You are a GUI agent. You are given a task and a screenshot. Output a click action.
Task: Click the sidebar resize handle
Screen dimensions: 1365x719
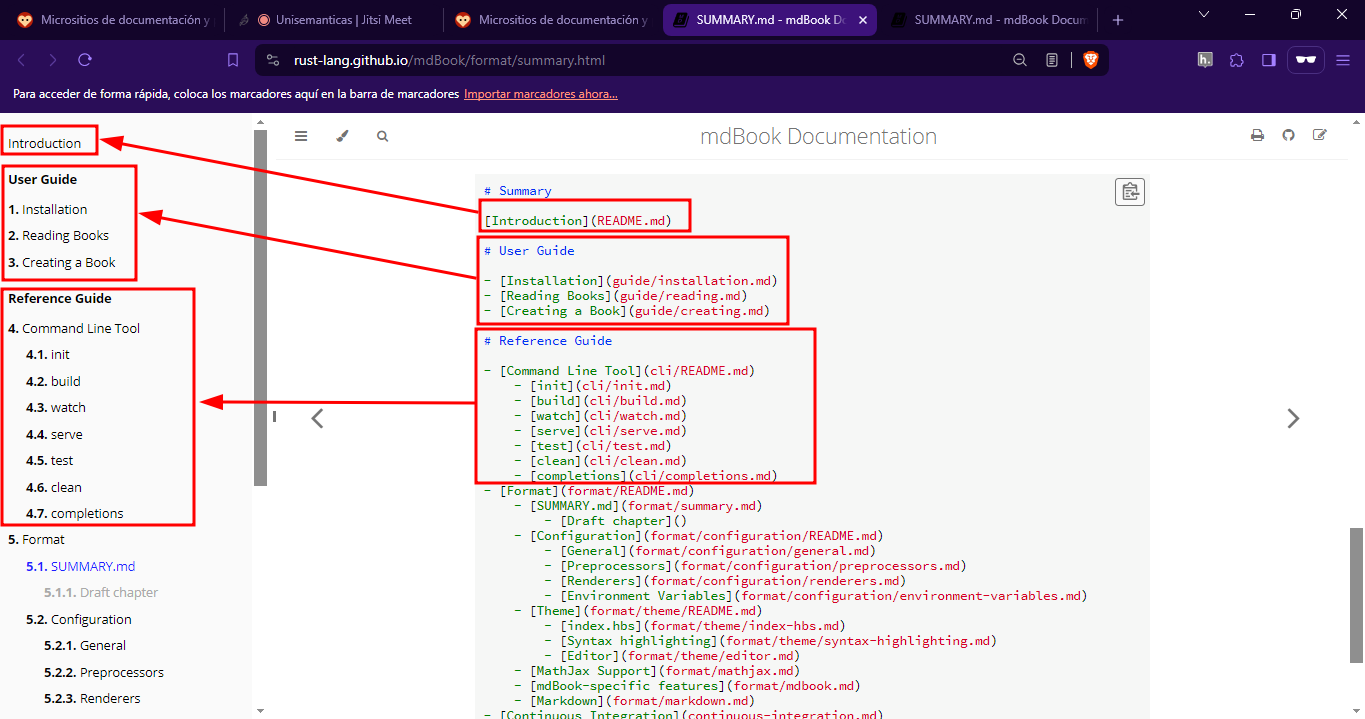click(274, 417)
